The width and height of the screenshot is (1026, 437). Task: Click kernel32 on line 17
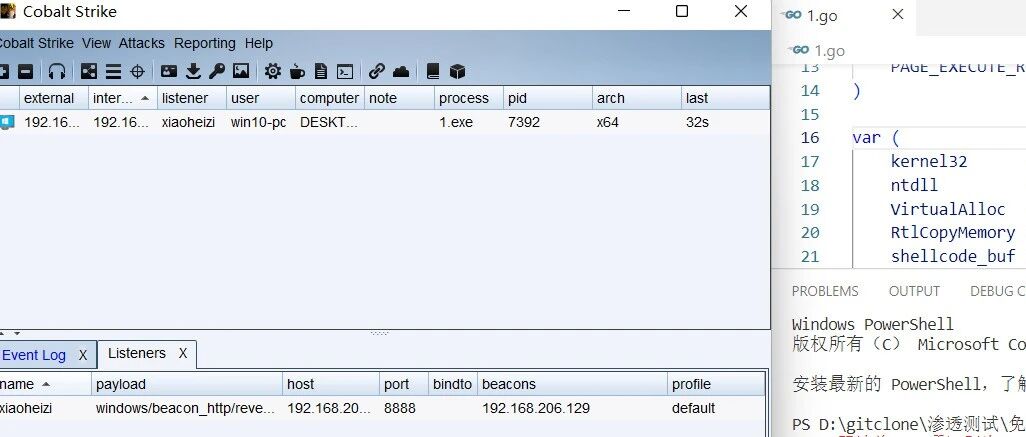[x=929, y=162]
